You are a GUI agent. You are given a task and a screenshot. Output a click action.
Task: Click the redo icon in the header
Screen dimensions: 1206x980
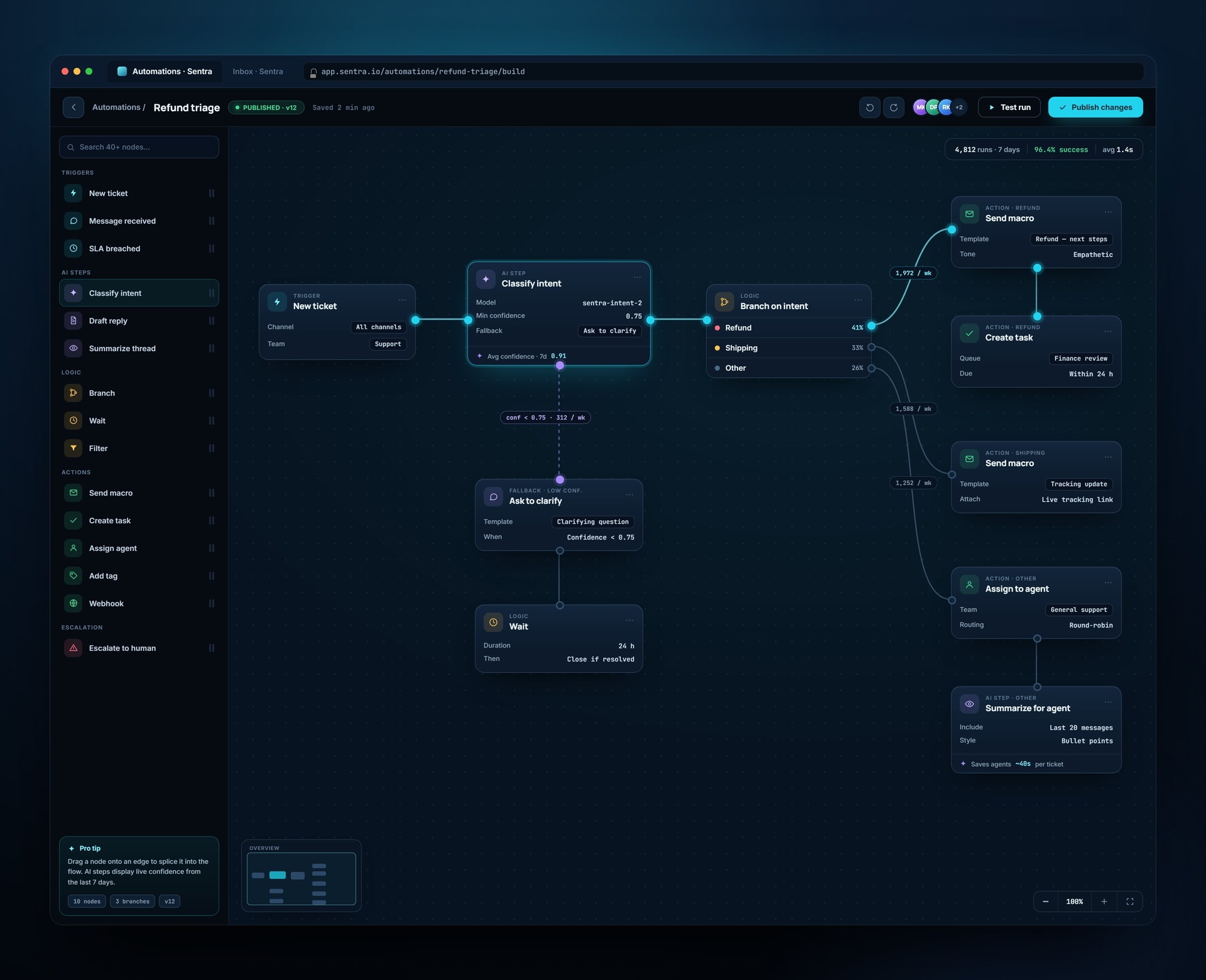[x=893, y=107]
